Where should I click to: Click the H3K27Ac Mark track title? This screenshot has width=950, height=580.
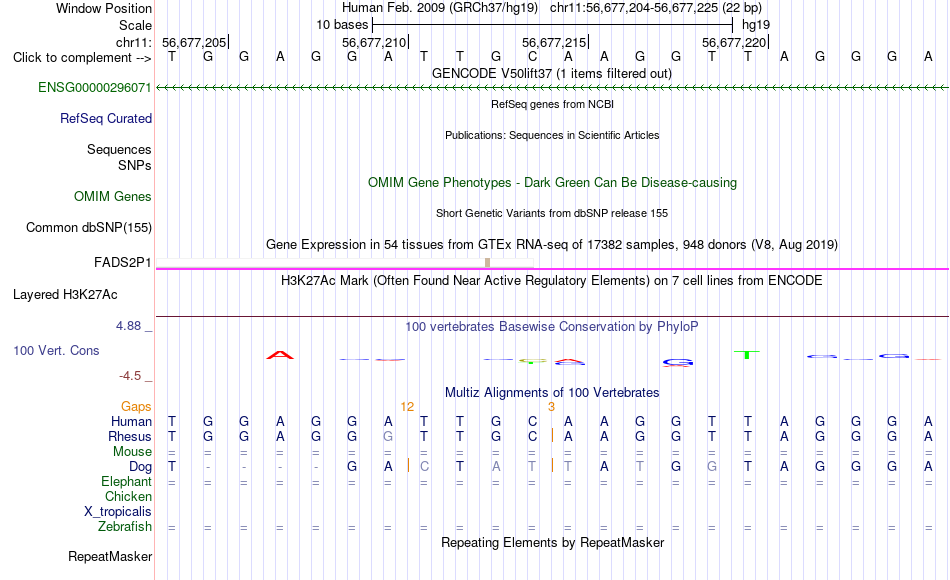[x=552, y=281]
